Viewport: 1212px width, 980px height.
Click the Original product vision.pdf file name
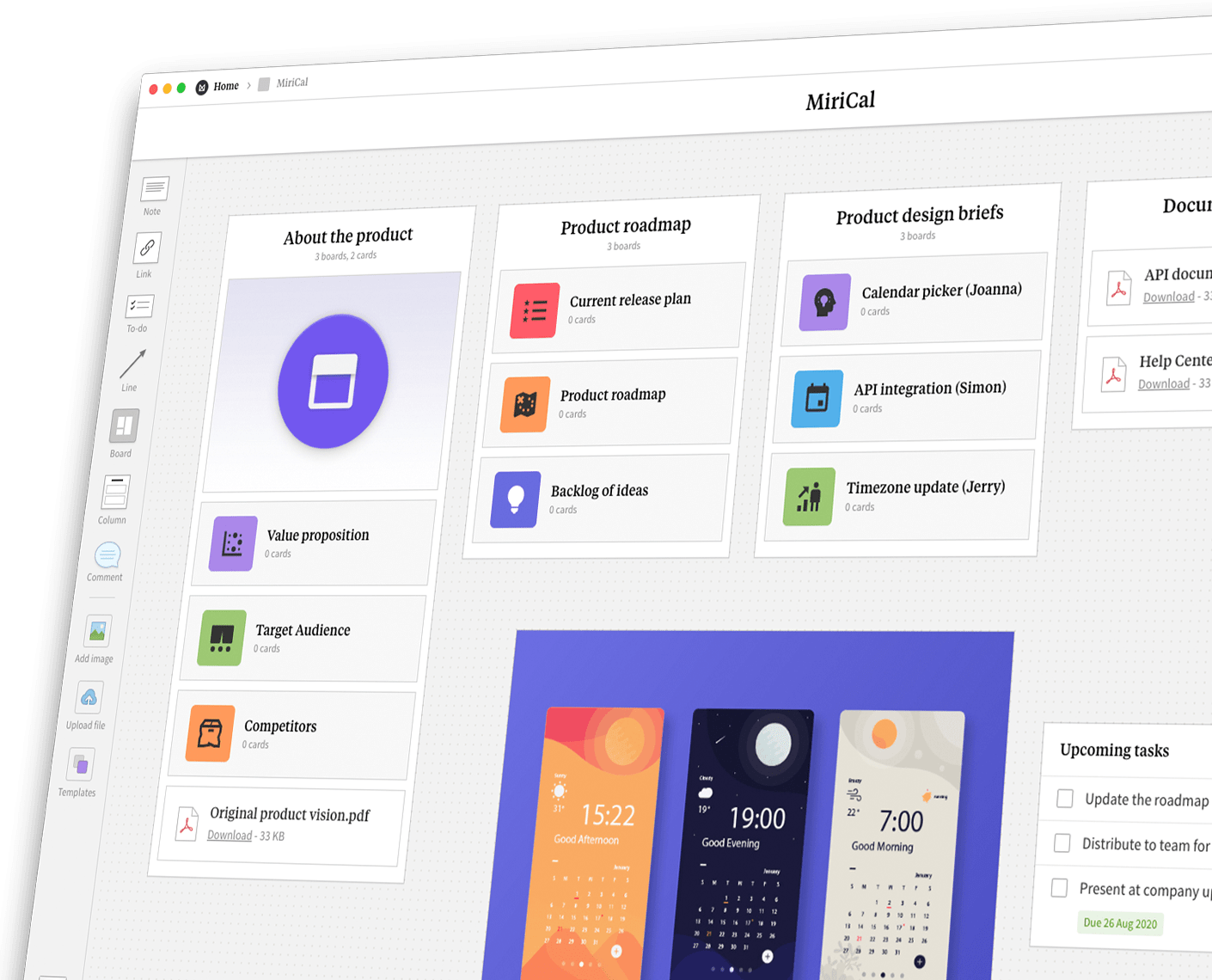(290, 814)
